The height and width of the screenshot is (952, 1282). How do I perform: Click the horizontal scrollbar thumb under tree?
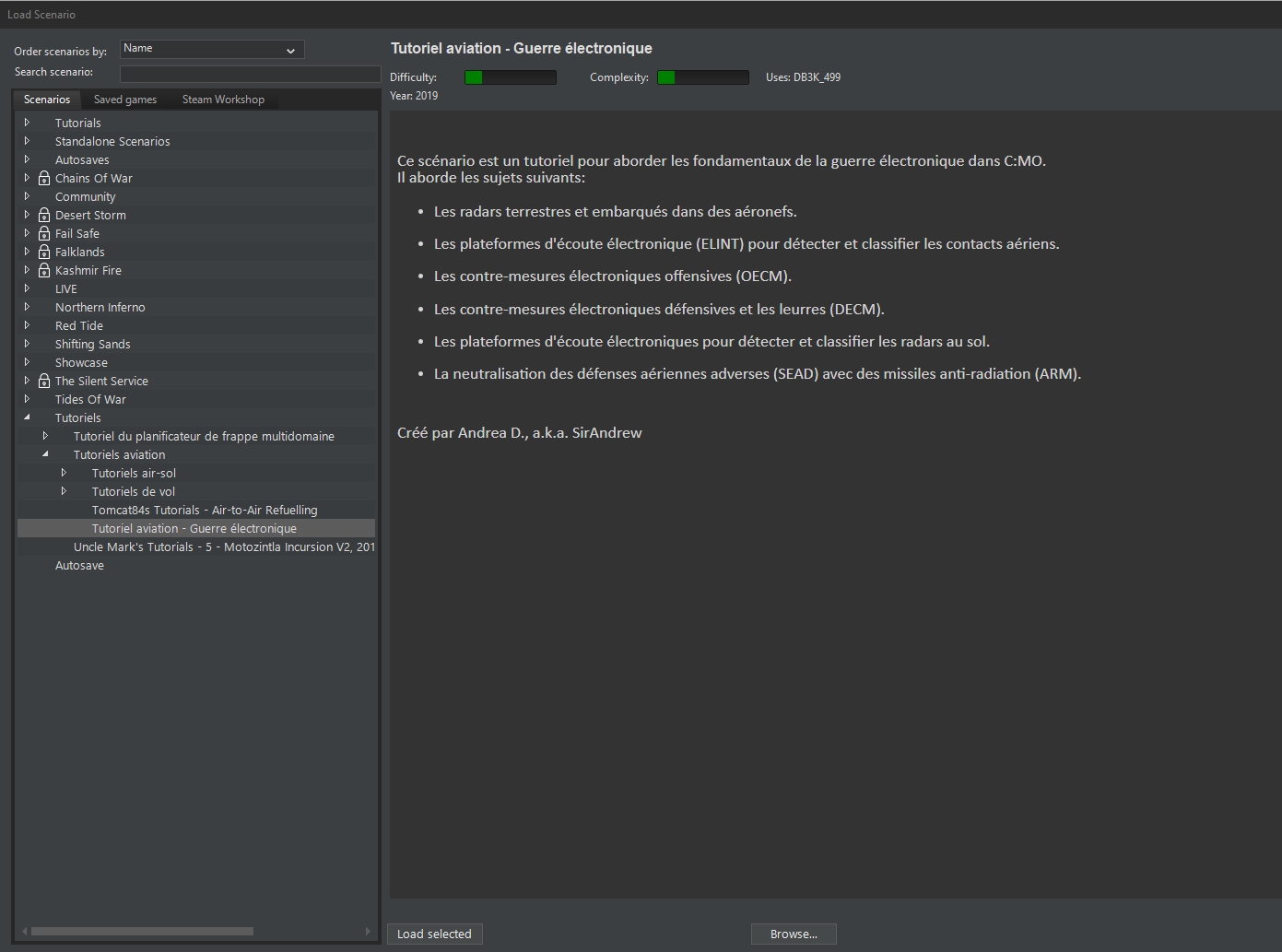pos(142,931)
